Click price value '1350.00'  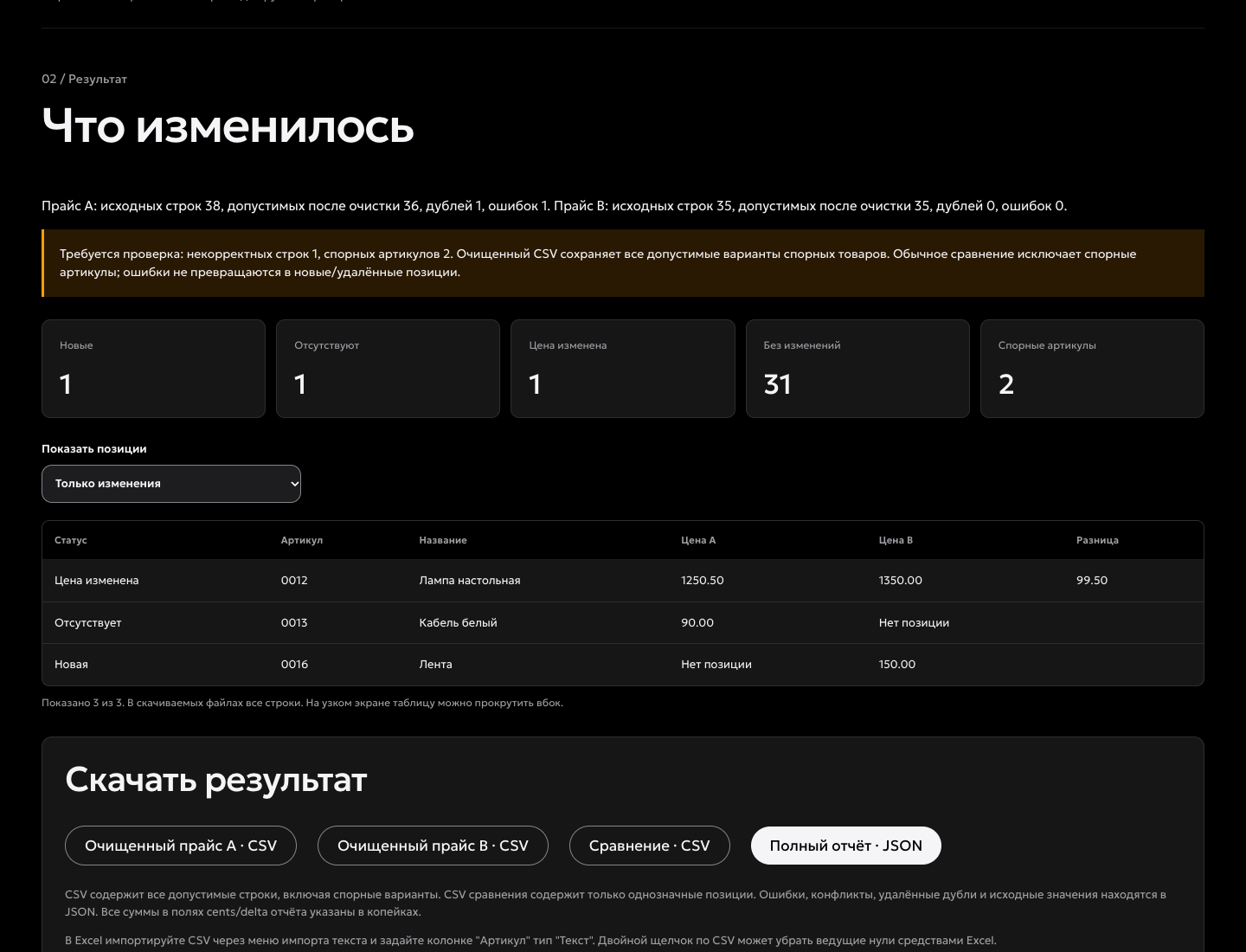(x=901, y=581)
